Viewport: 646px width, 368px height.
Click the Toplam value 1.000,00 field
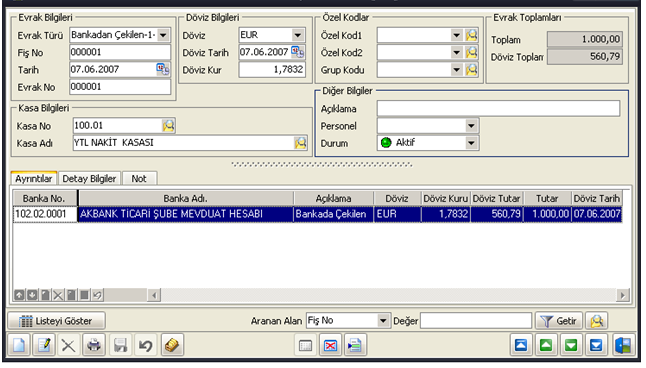pyautogui.click(x=585, y=39)
